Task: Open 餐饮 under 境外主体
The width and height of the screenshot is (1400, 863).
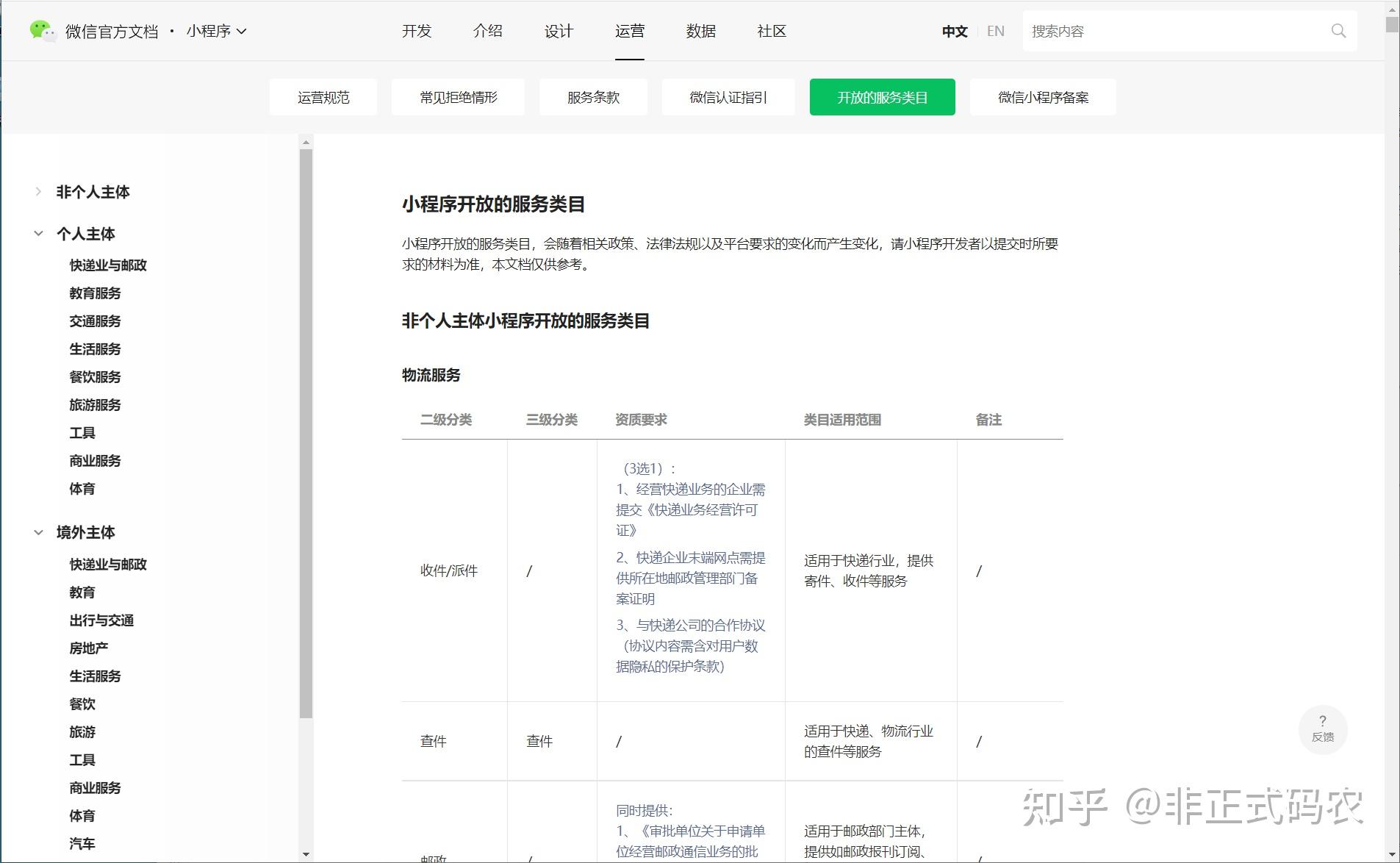Action: click(82, 704)
